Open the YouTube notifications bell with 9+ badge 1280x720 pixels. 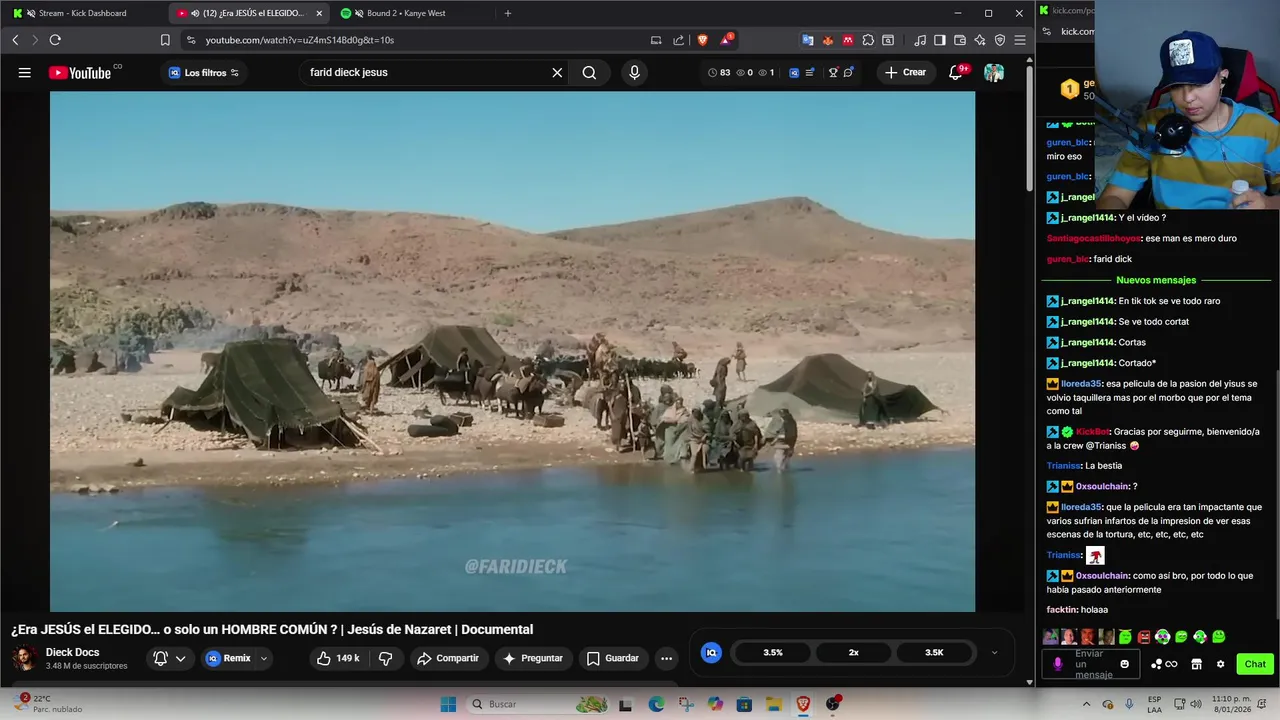tap(957, 72)
